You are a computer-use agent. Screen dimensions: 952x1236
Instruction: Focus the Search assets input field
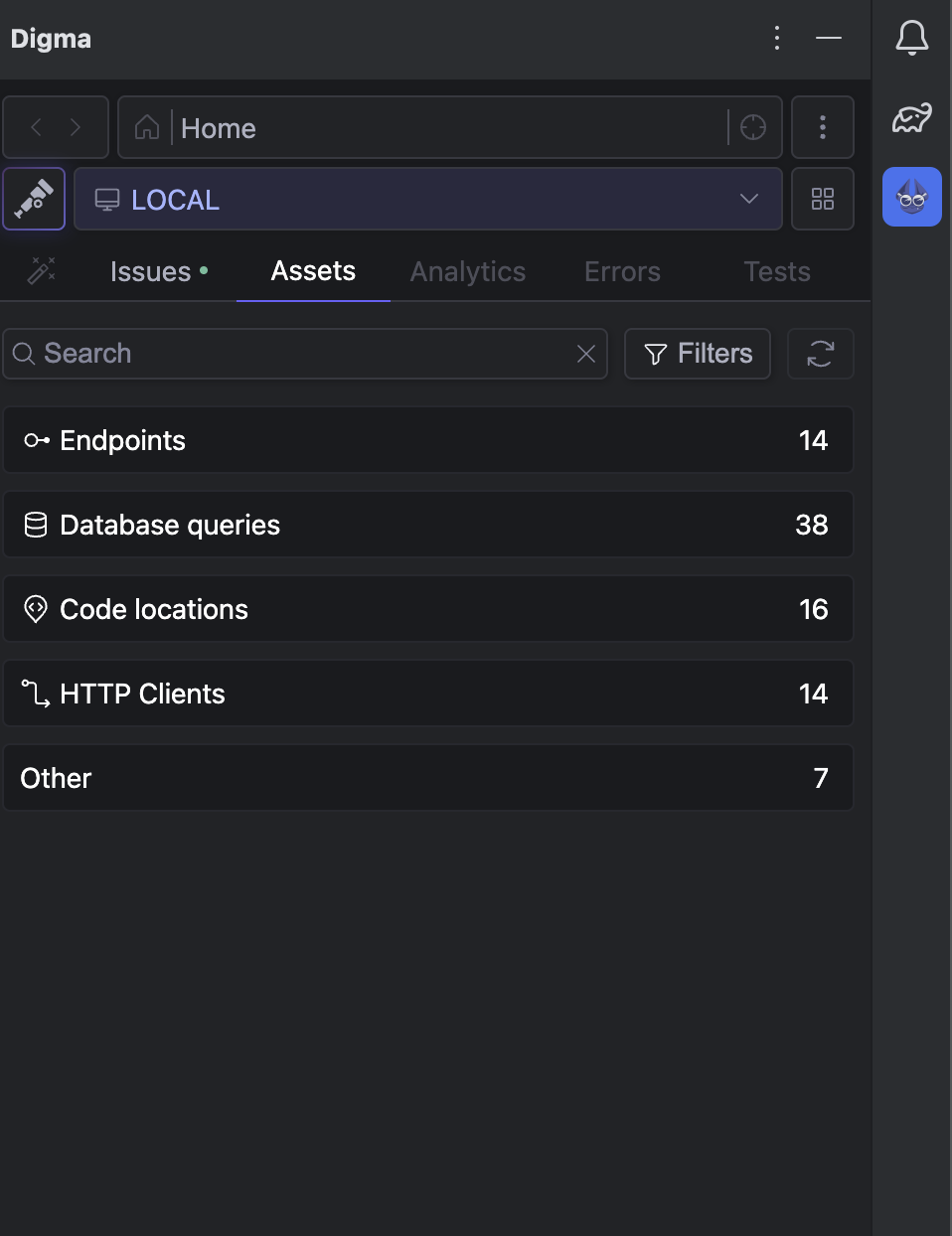coord(305,354)
